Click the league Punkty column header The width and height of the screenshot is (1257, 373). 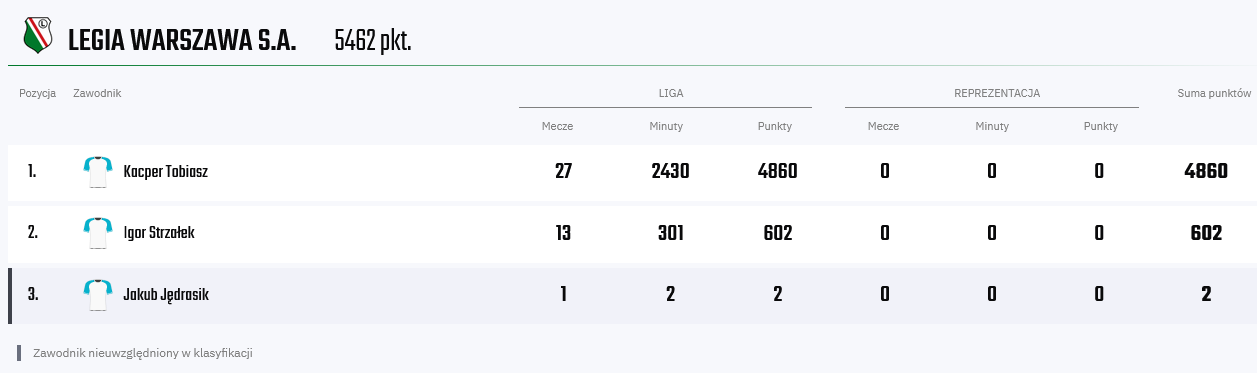[775, 126]
